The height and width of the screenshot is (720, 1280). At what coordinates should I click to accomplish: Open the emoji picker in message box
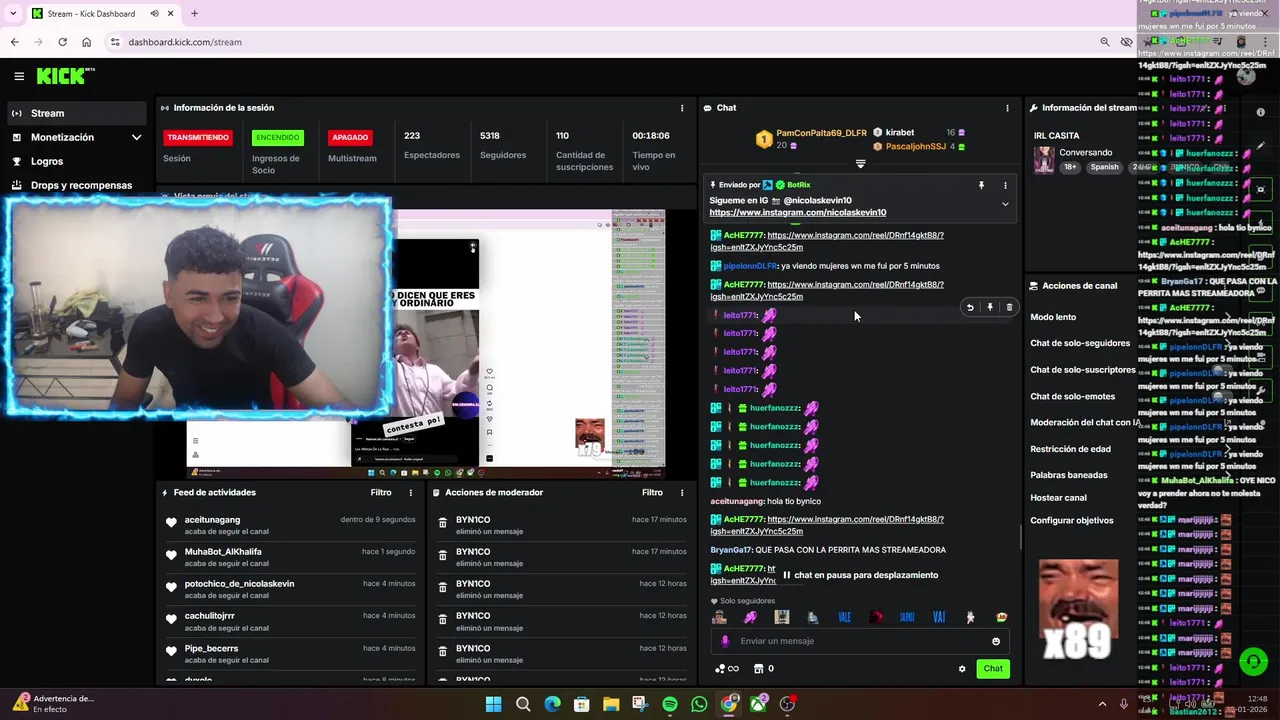996,641
